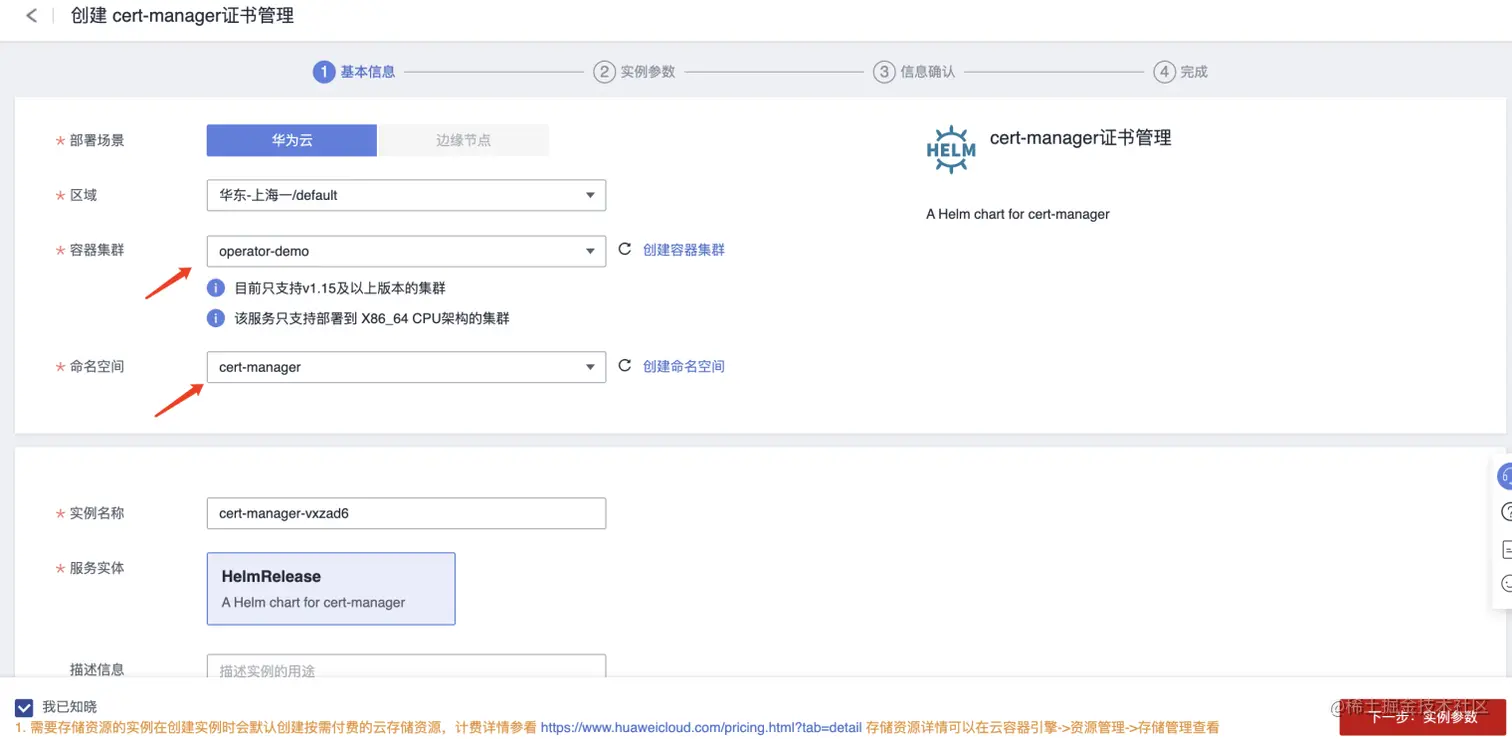Click the back arrow beside the page title
The width and height of the screenshot is (1512, 739).
point(29,16)
